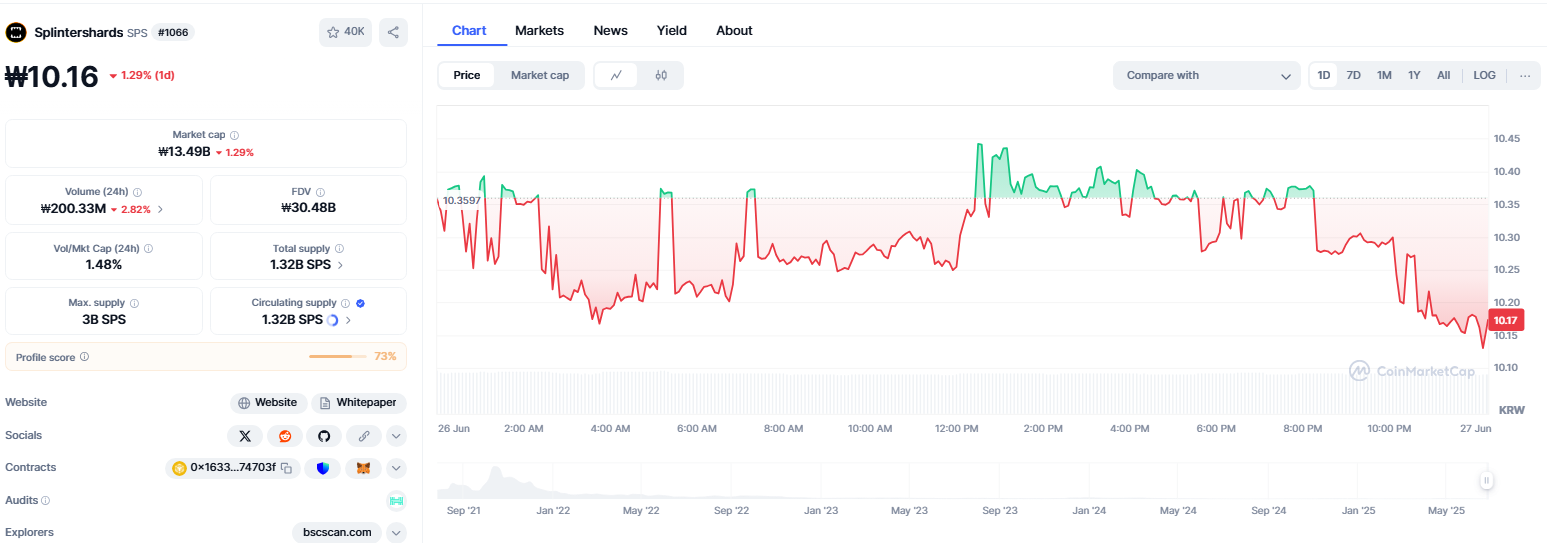Open the Whitepaper link
Screen dimensions: 1547x543
point(359,403)
